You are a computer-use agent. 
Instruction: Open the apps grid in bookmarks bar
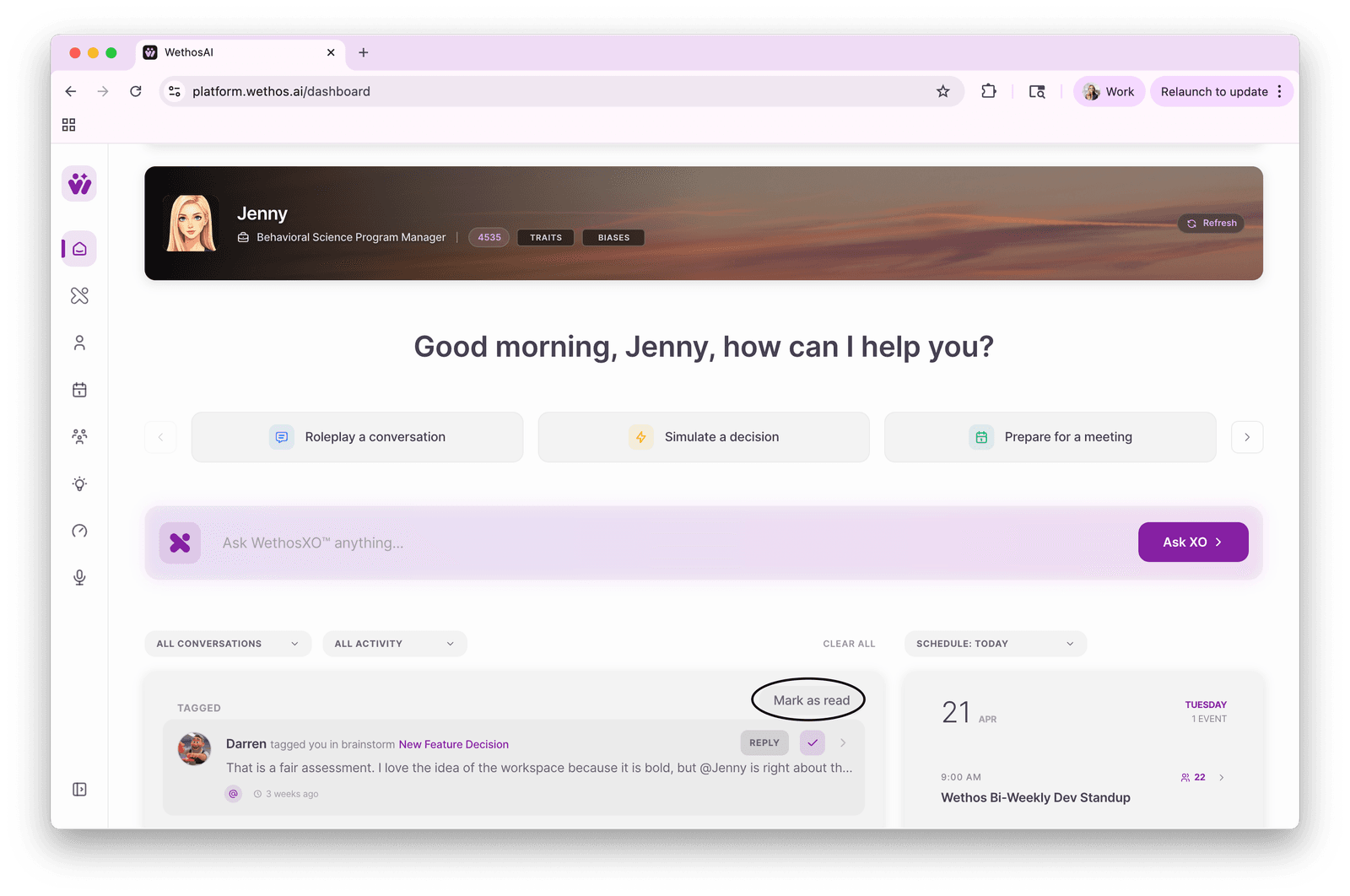69,125
